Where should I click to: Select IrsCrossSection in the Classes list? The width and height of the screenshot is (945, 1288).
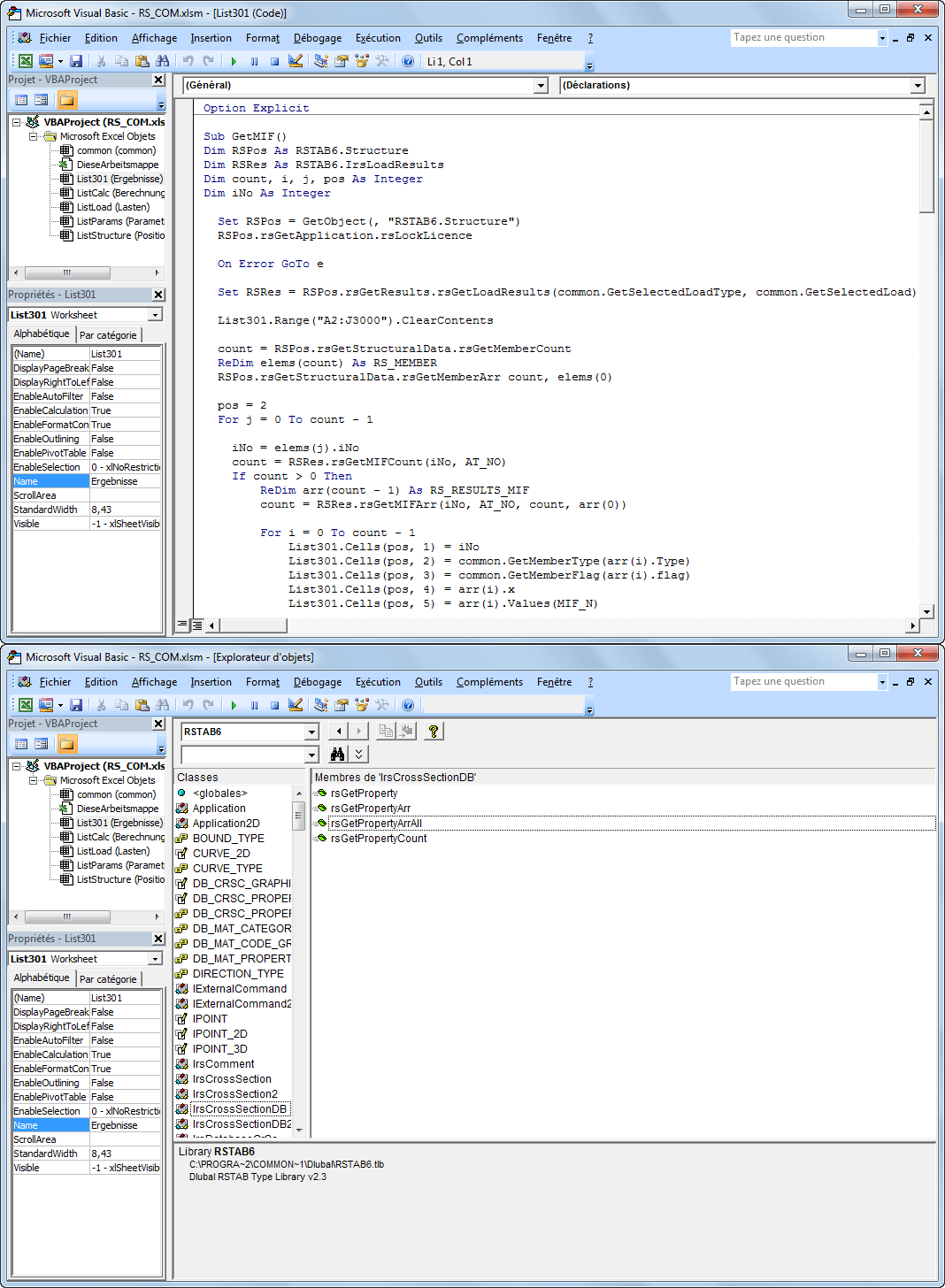pyautogui.click(x=232, y=1078)
